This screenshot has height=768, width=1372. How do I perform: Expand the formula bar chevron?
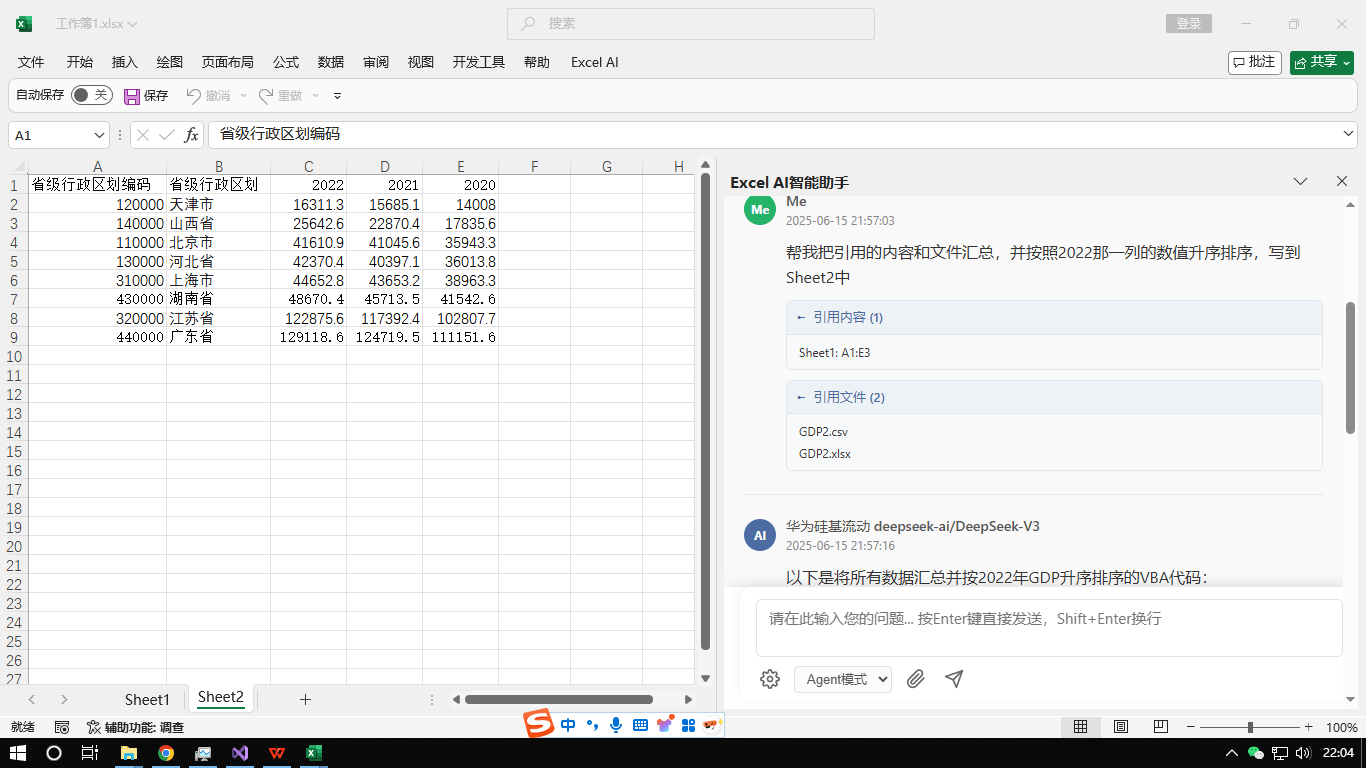(1348, 134)
